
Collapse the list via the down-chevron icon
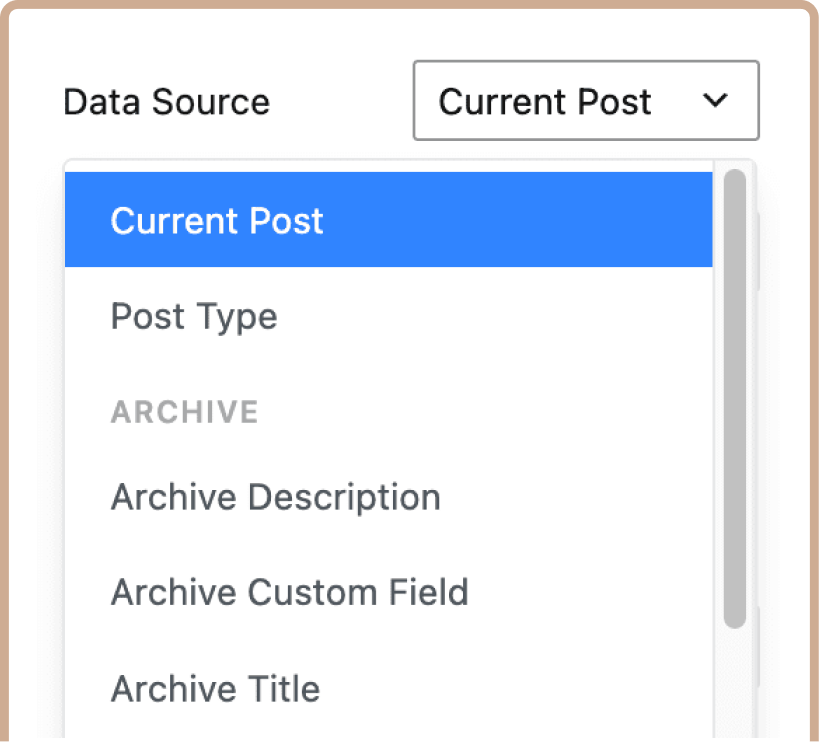[x=715, y=100]
